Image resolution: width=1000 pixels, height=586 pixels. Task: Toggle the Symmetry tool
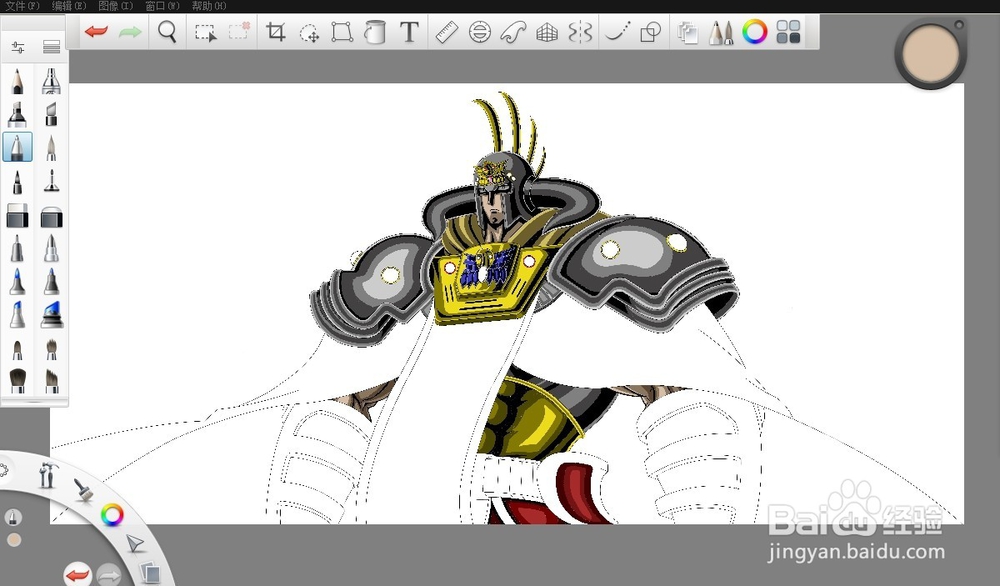tap(580, 31)
